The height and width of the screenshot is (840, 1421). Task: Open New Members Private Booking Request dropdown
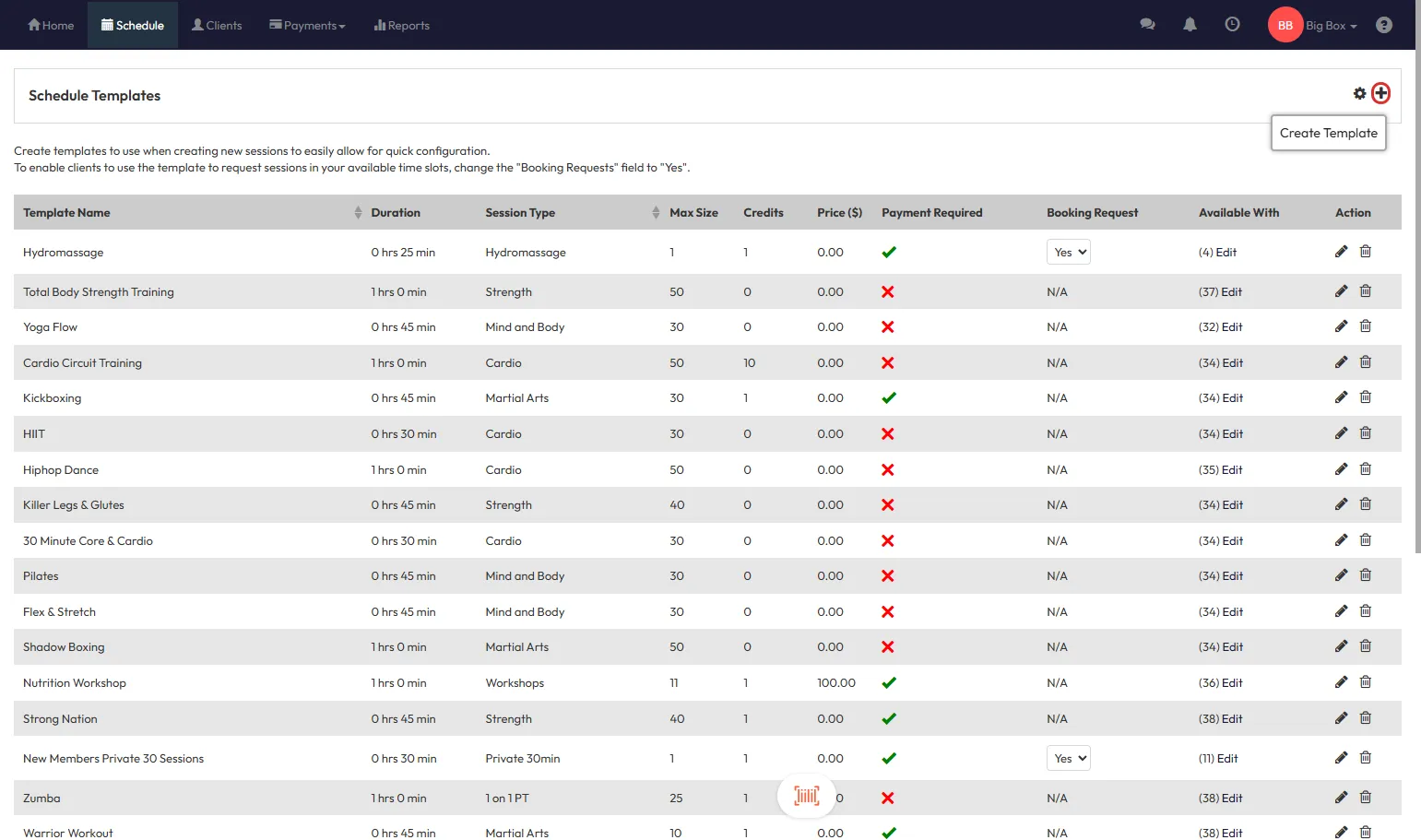click(x=1068, y=758)
